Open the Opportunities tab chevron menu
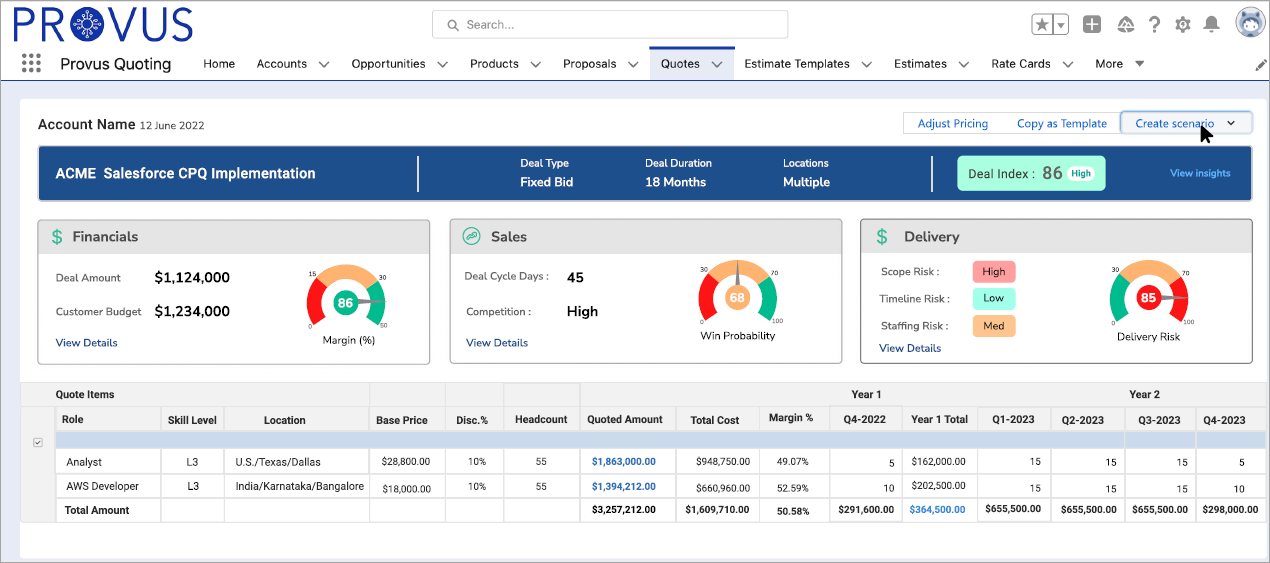 tap(441, 64)
